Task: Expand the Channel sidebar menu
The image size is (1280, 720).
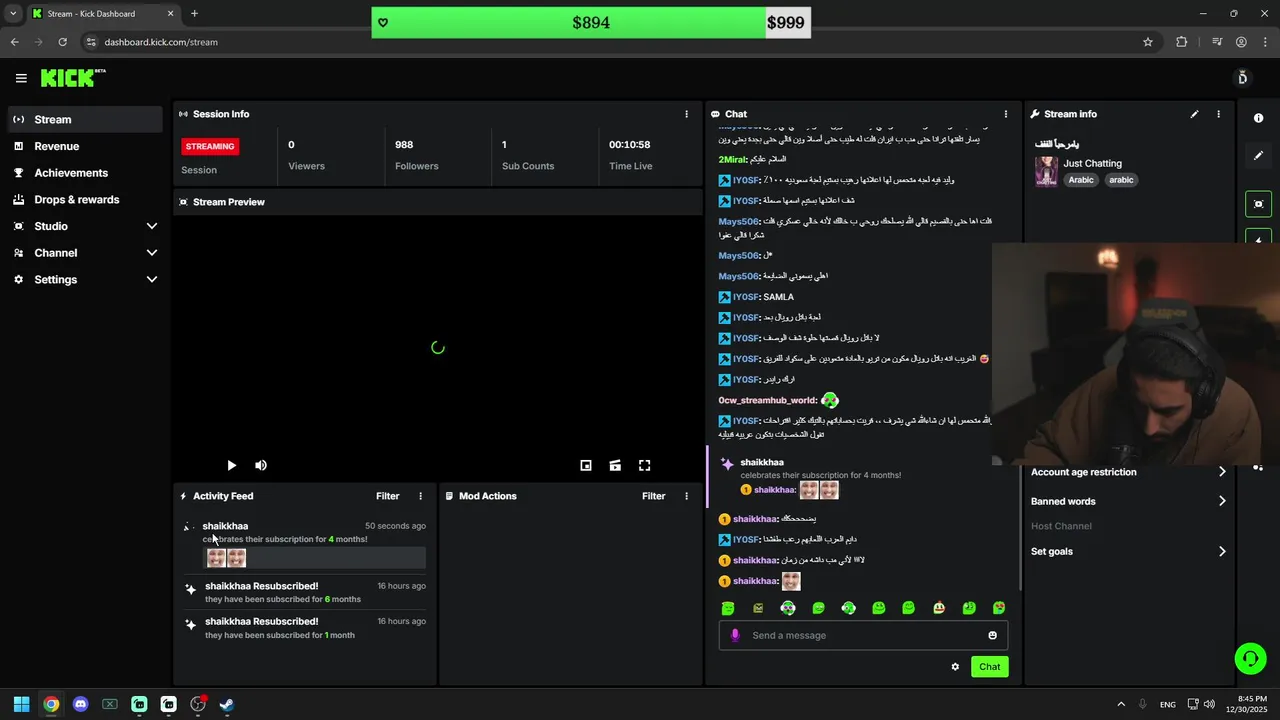Action: [86, 253]
